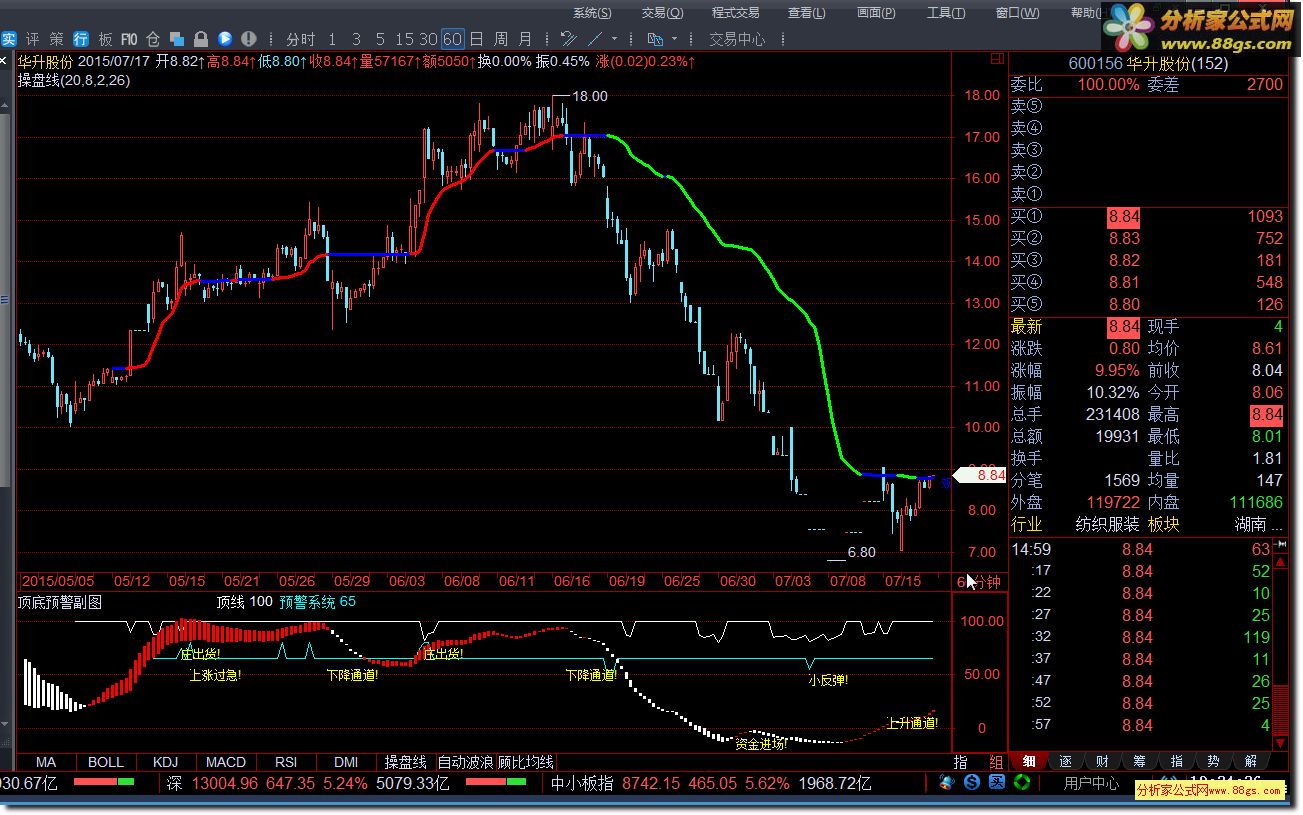Open the 系统(S) menu
This screenshot has height=815, width=1303.
(592, 12)
